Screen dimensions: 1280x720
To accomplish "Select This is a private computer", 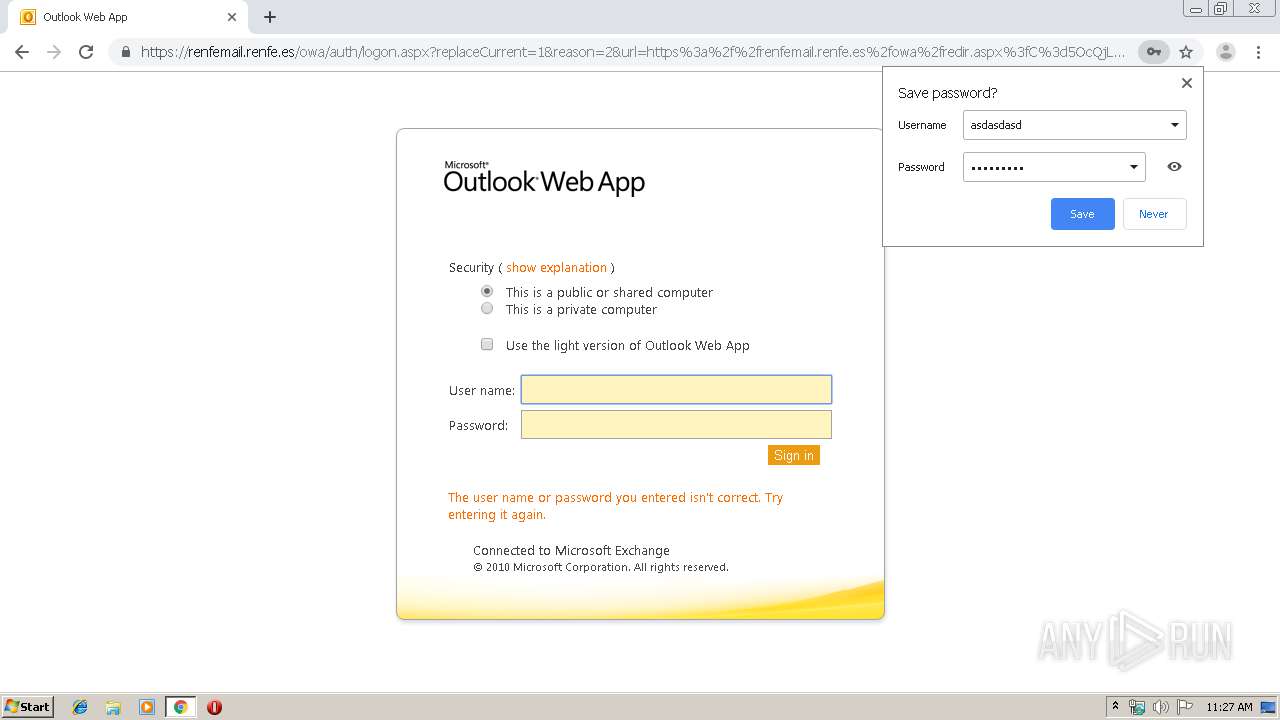I will [487, 308].
